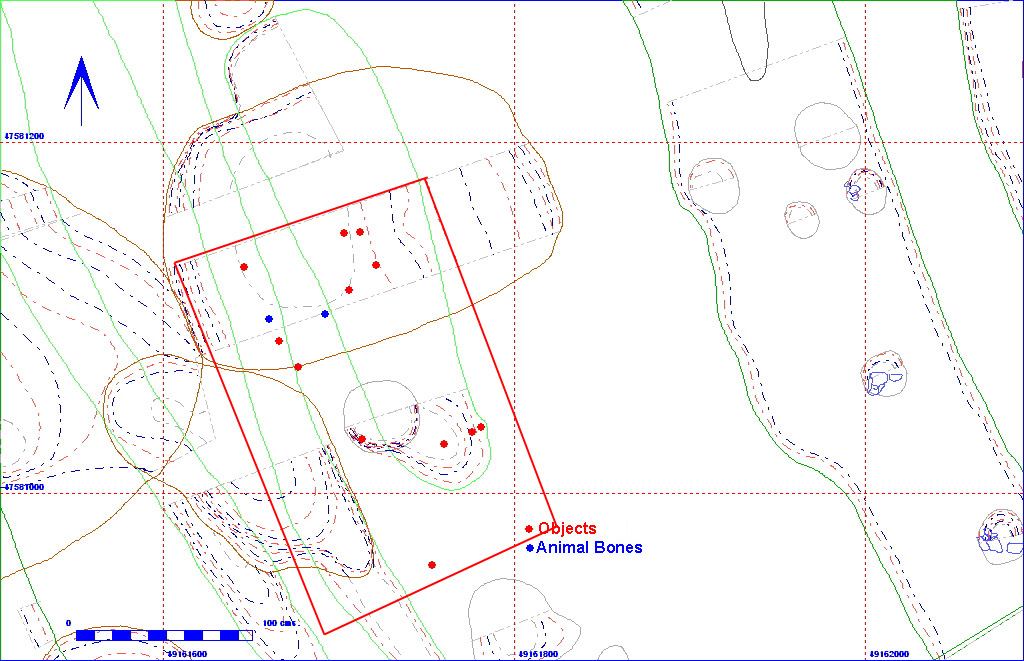Click the northern corner of the red rectangle
Image resolution: width=1024 pixels, height=661 pixels.
click(427, 178)
